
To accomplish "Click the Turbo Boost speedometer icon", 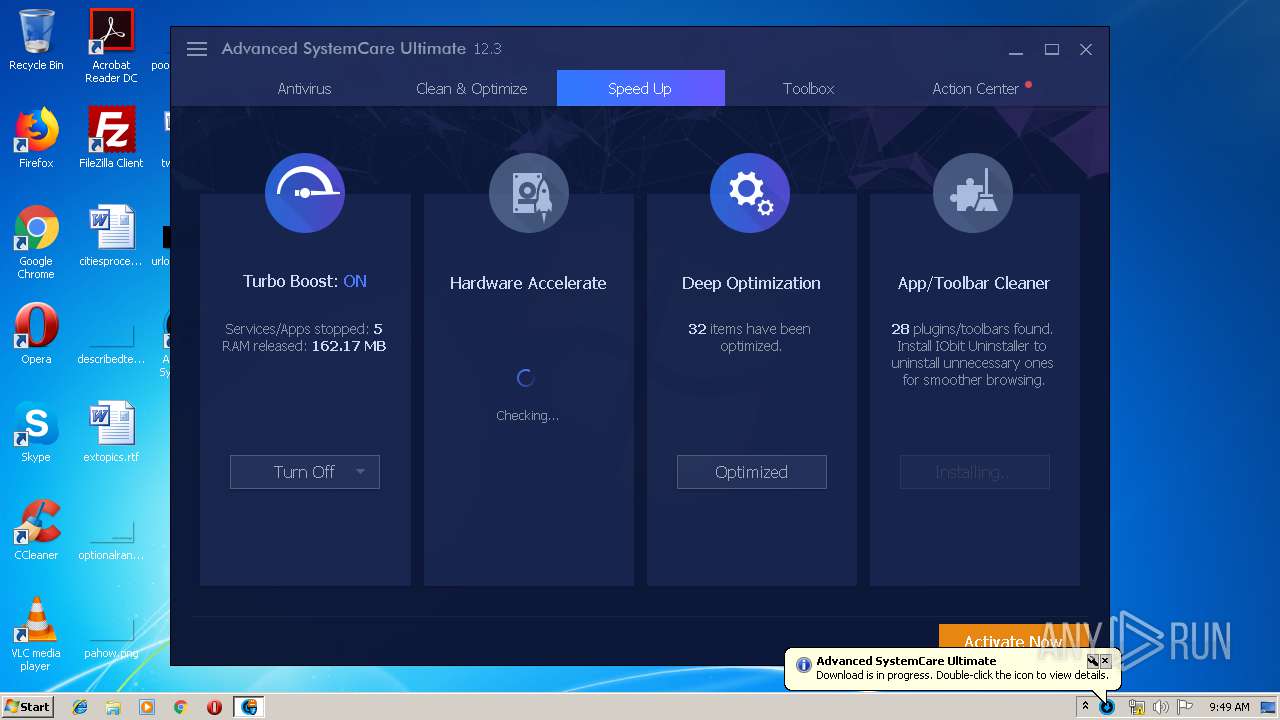I will click(305, 193).
